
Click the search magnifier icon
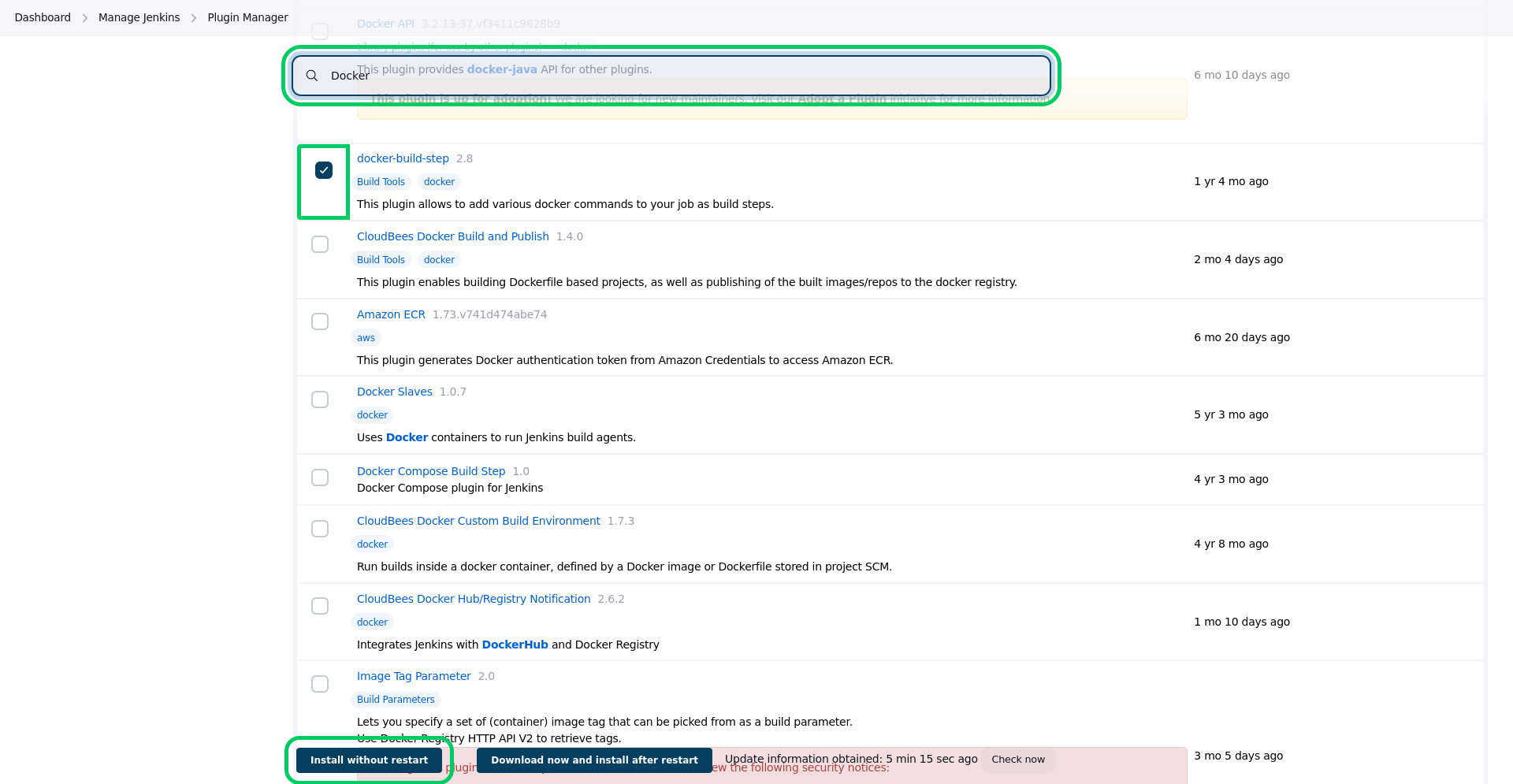312,76
